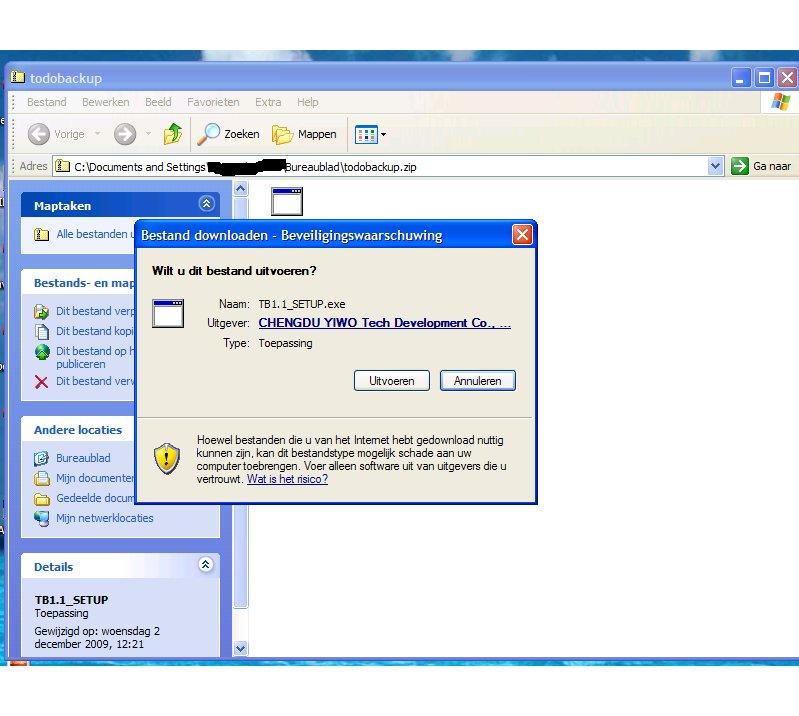Click TB1.1_SETUP name in Details panel
Viewport: 799px width, 716px height.
[x=71, y=600]
